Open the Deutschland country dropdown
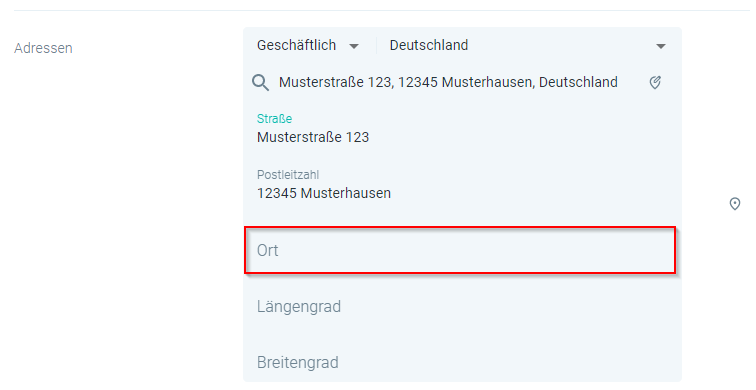 click(528, 45)
